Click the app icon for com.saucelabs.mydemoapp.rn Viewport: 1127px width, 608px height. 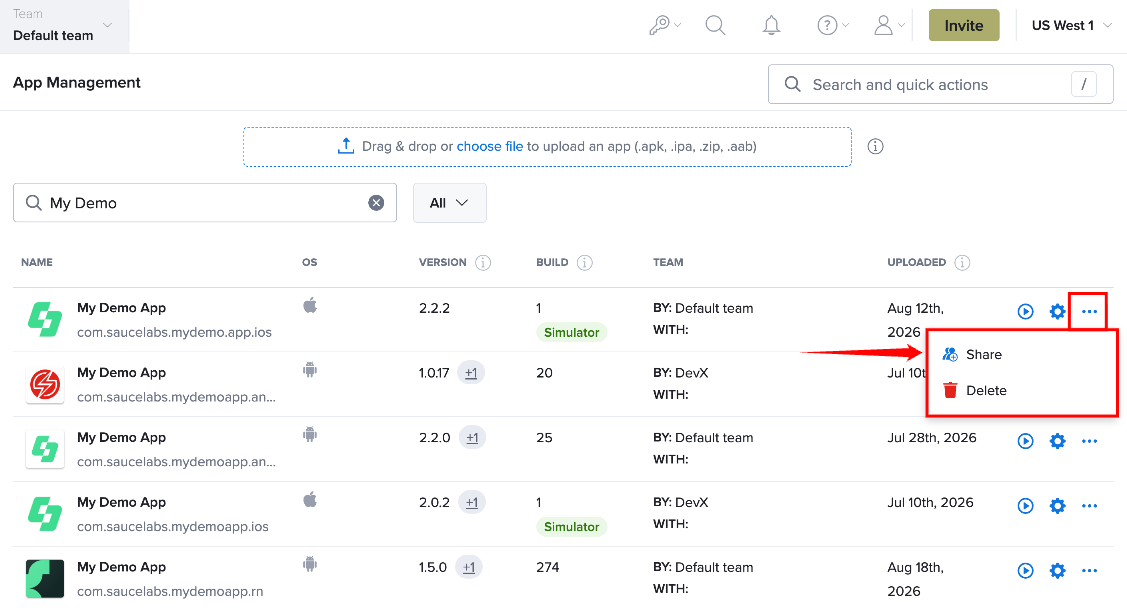(45, 579)
